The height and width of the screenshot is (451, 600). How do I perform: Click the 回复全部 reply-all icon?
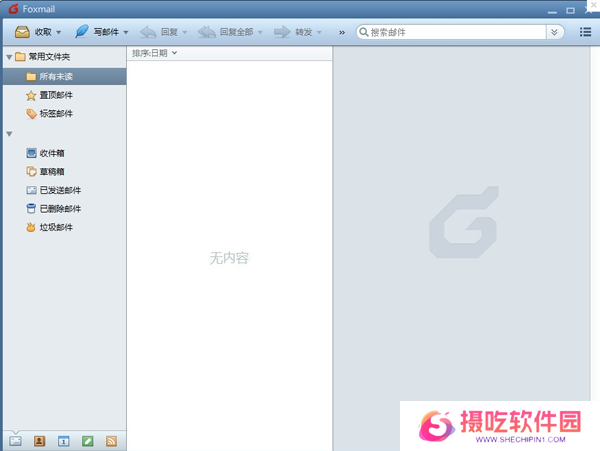point(207,32)
